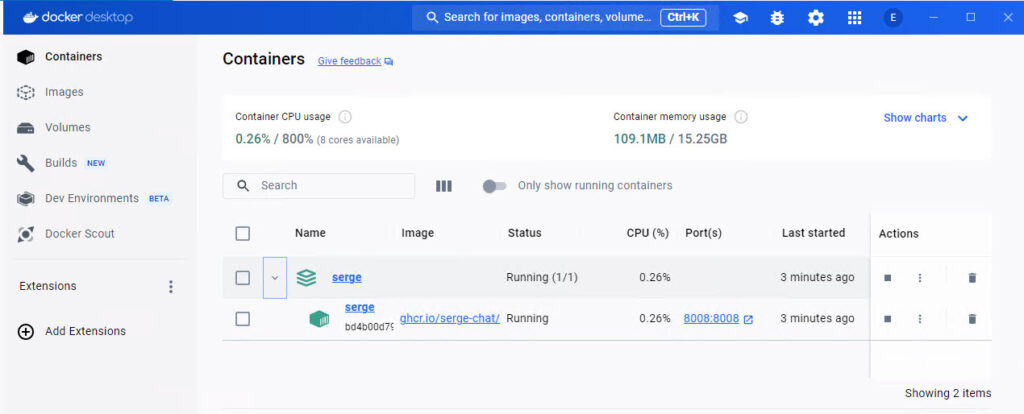Click the external link icon beside 8008:8008
Screen dimensions: 1024x414
[748, 319]
